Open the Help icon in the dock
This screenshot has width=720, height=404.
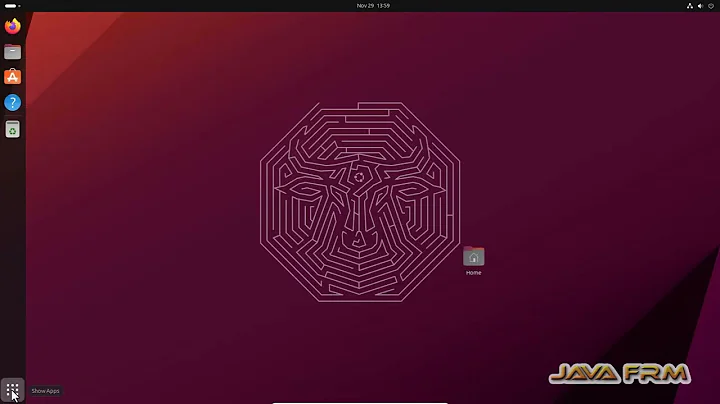(x=12, y=102)
